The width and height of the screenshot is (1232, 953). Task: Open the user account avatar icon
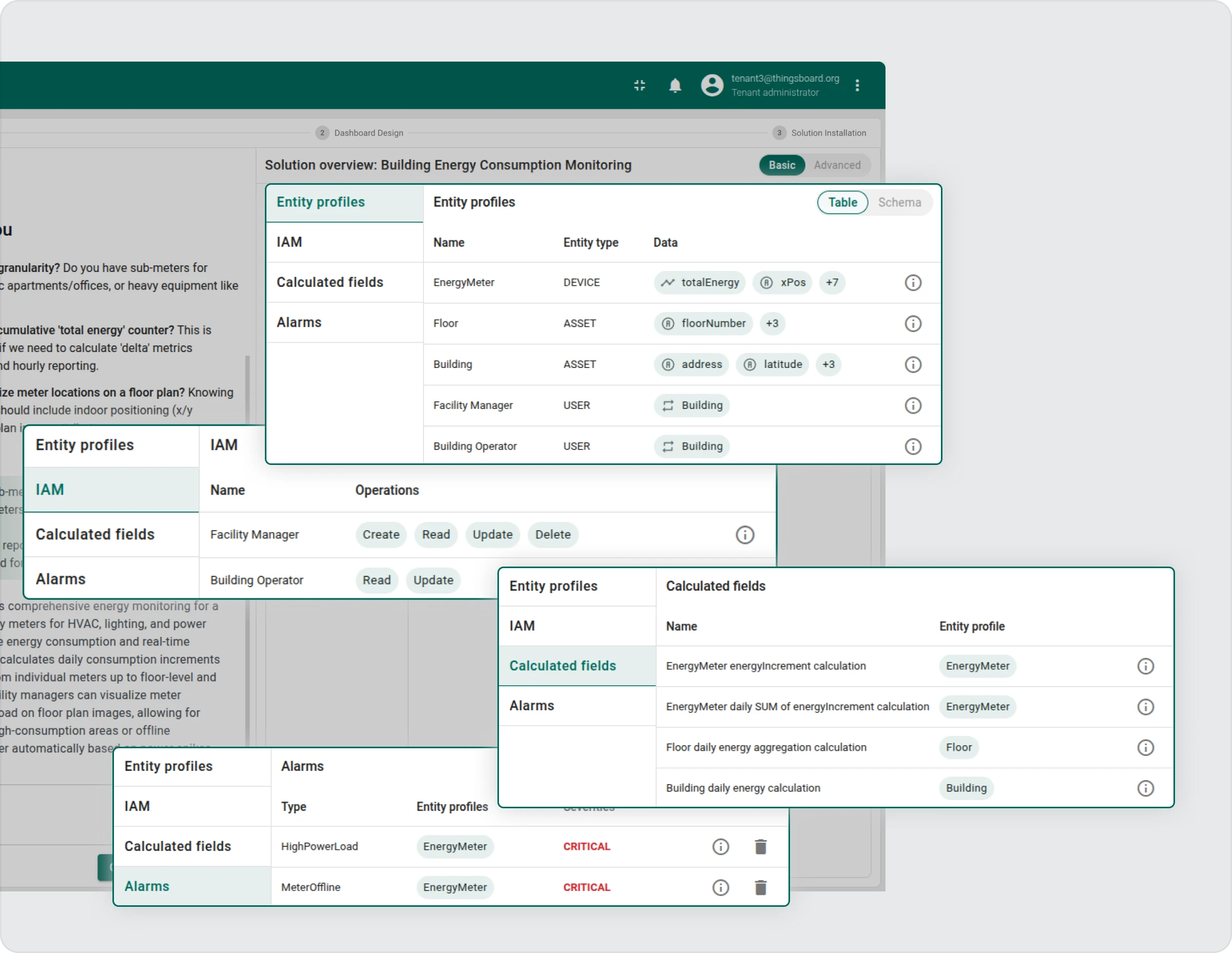coord(712,85)
